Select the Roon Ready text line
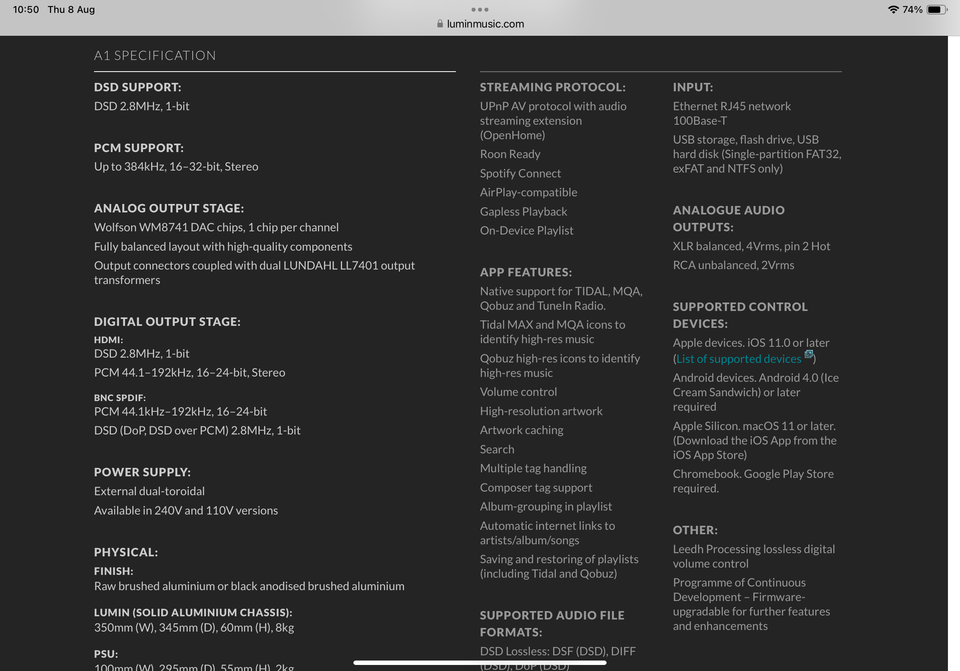 click(510, 154)
